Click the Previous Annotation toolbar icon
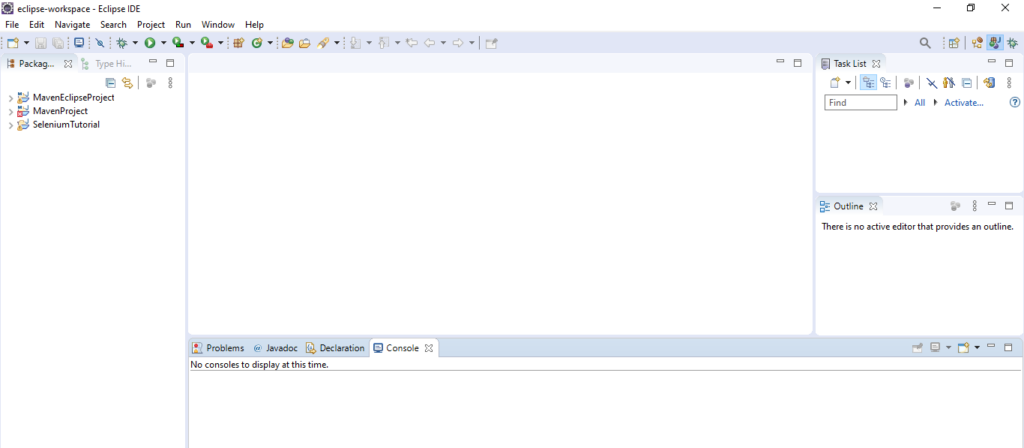The height and width of the screenshot is (448, 1024). (x=383, y=43)
